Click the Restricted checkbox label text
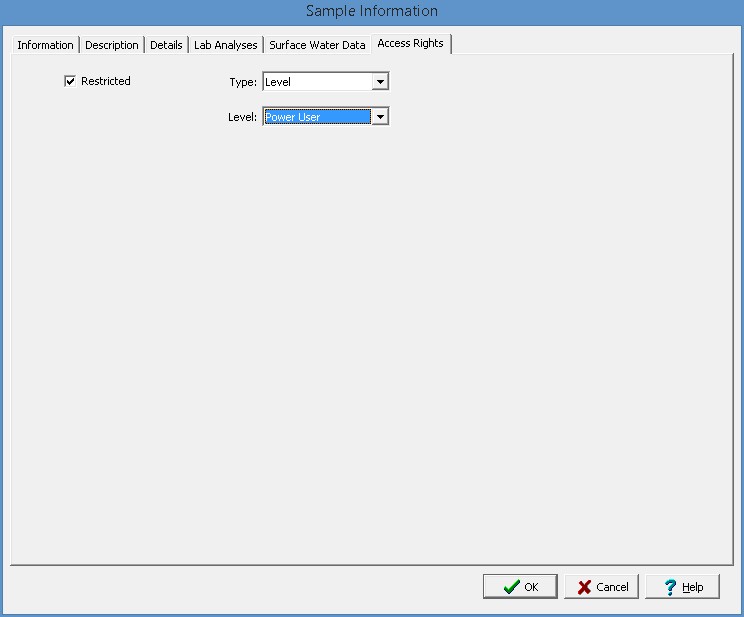 [106, 81]
